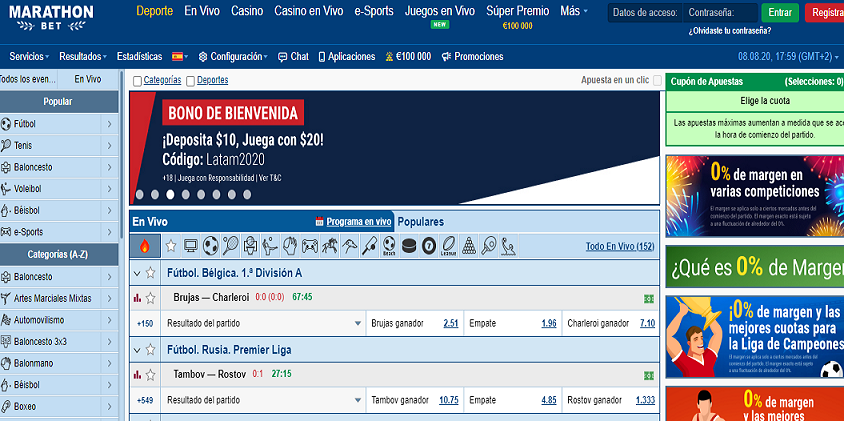Open the Deporte top menu item

[x=154, y=11]
